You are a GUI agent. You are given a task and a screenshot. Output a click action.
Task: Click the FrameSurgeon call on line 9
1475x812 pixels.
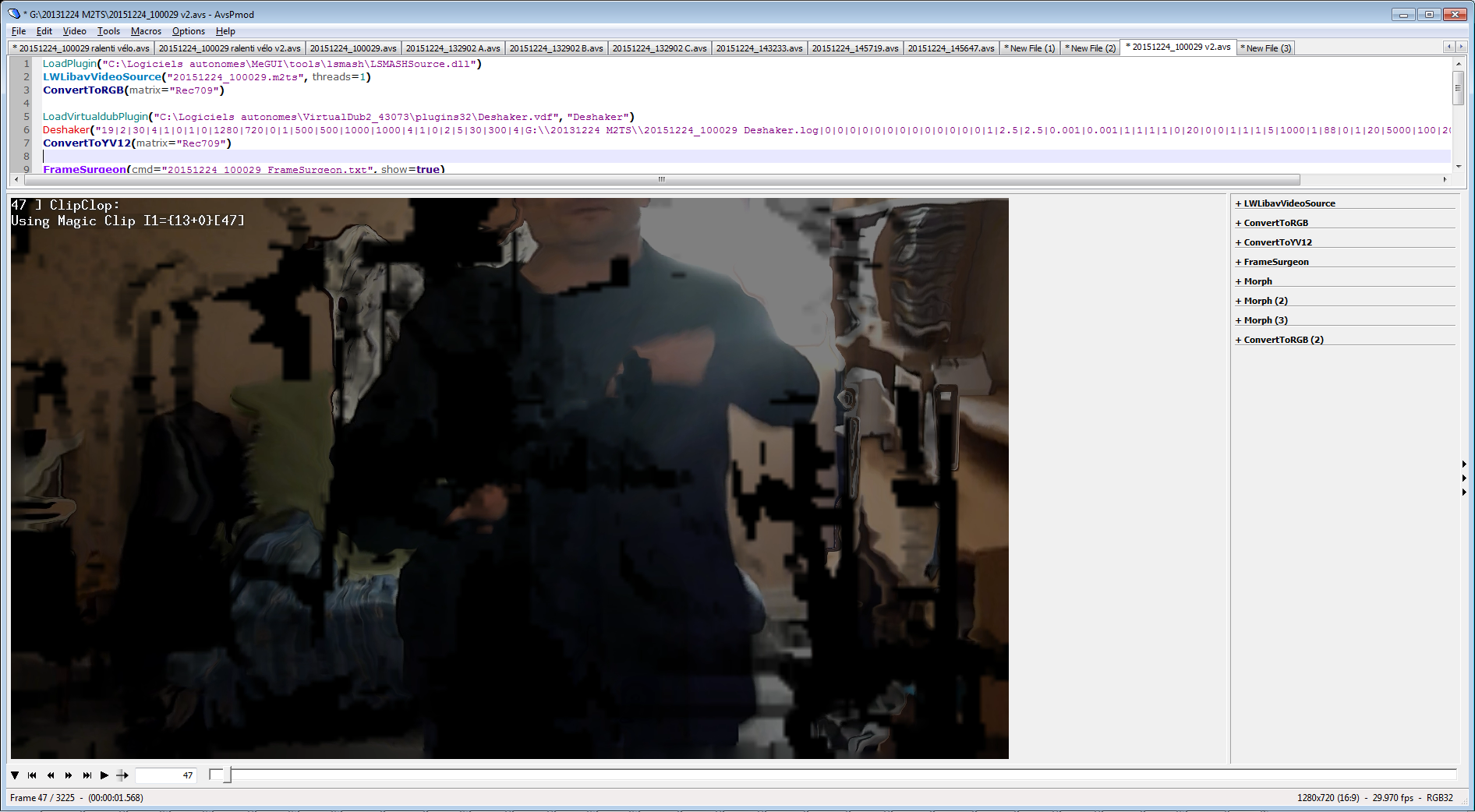coord(244,169)
